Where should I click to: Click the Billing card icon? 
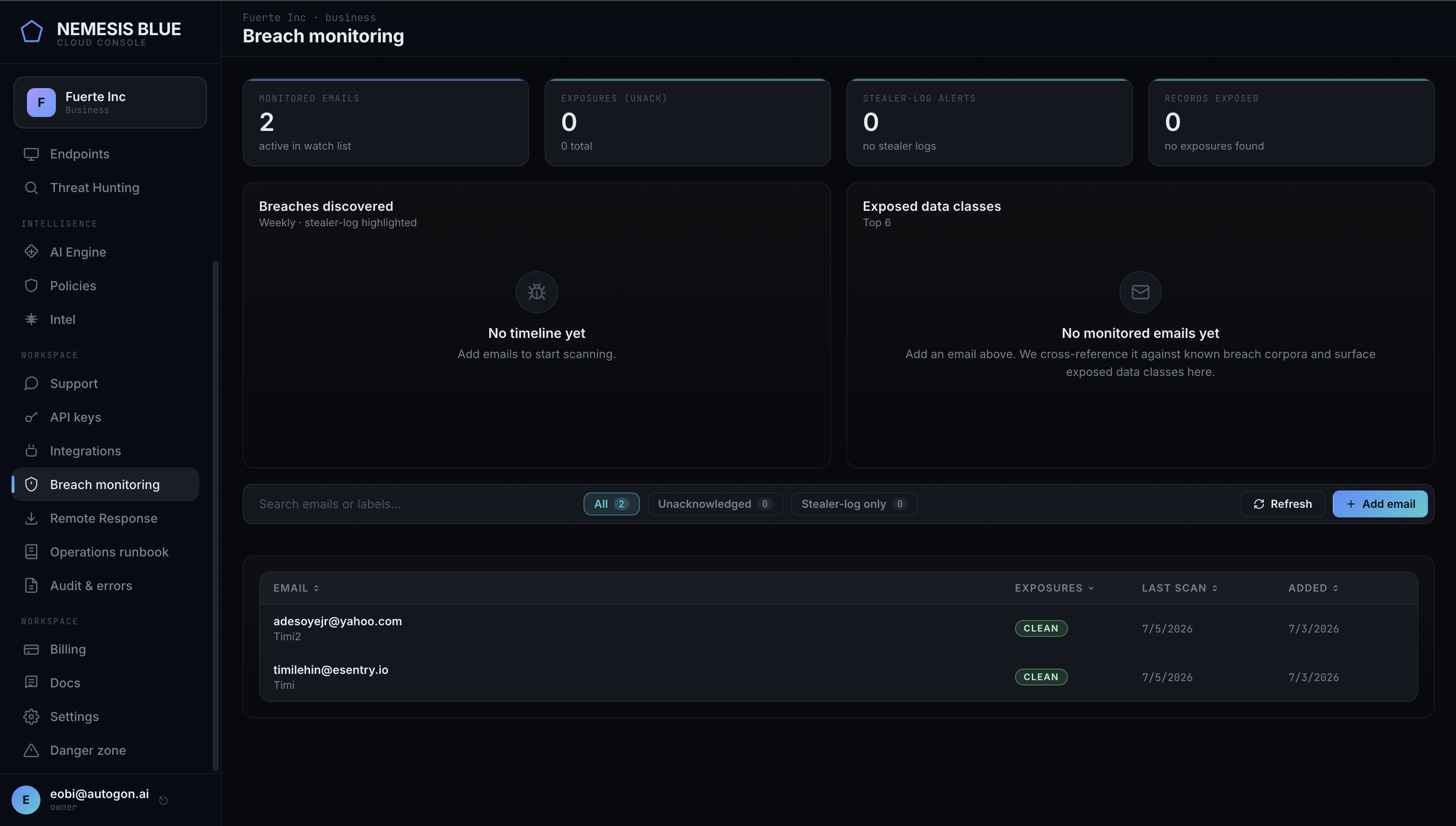(31, 649)
